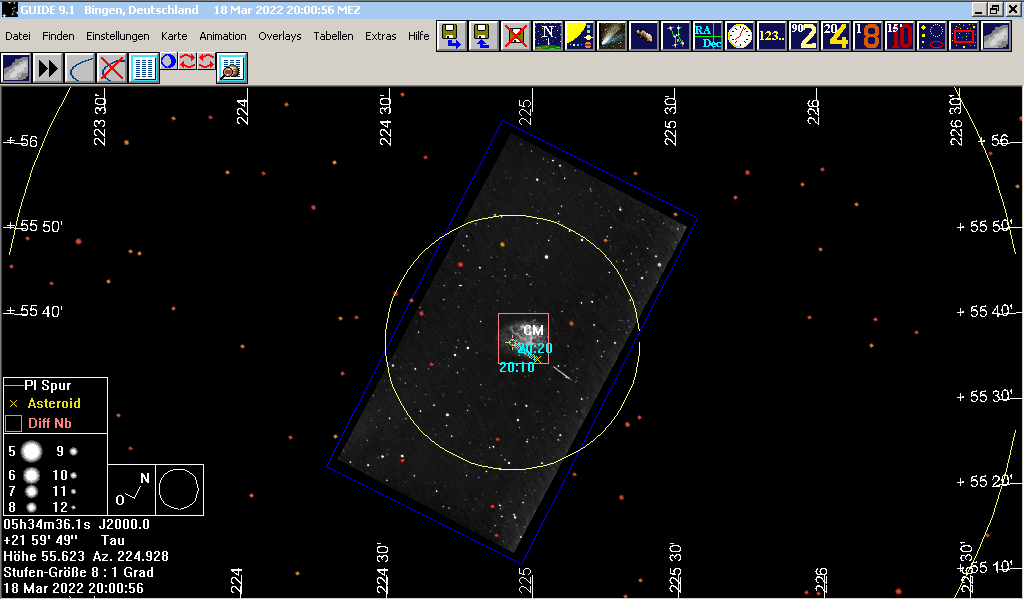Toggle the RA/Dec grid icon
The image size is (1024, 600).
click(x=711, y=37)
